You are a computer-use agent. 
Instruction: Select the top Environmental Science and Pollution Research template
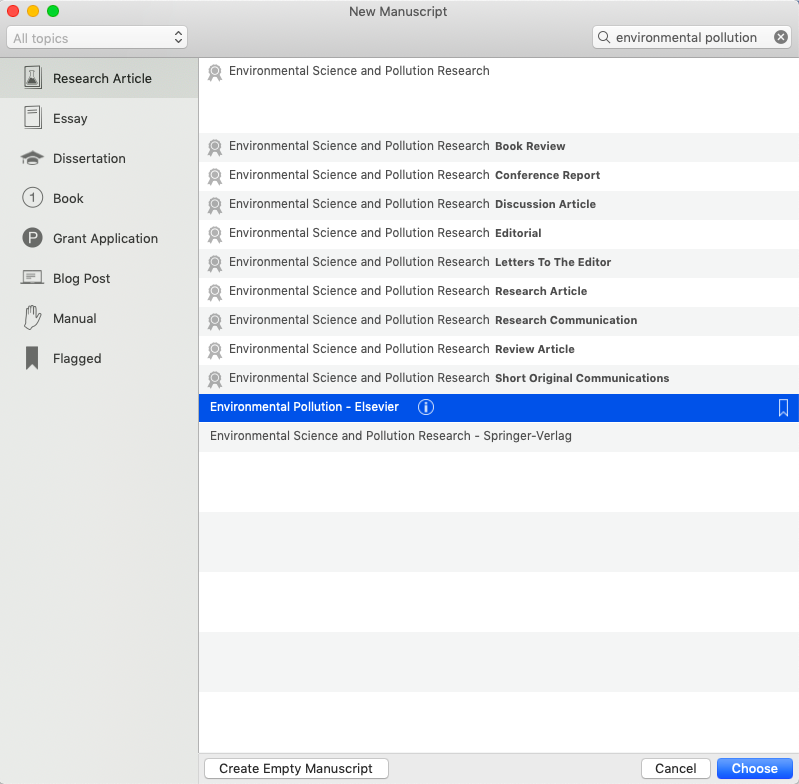(x=499, y=95)
